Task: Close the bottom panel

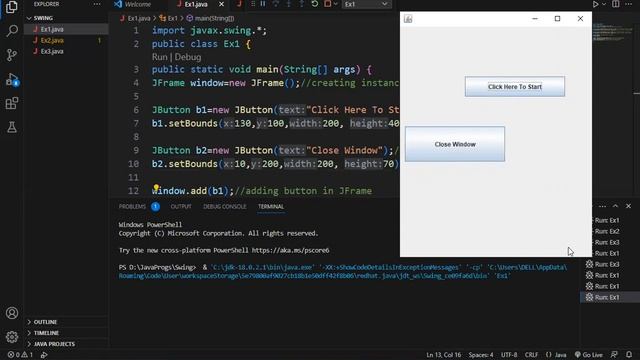Action: pyautogui.click(x=629, y=206)
